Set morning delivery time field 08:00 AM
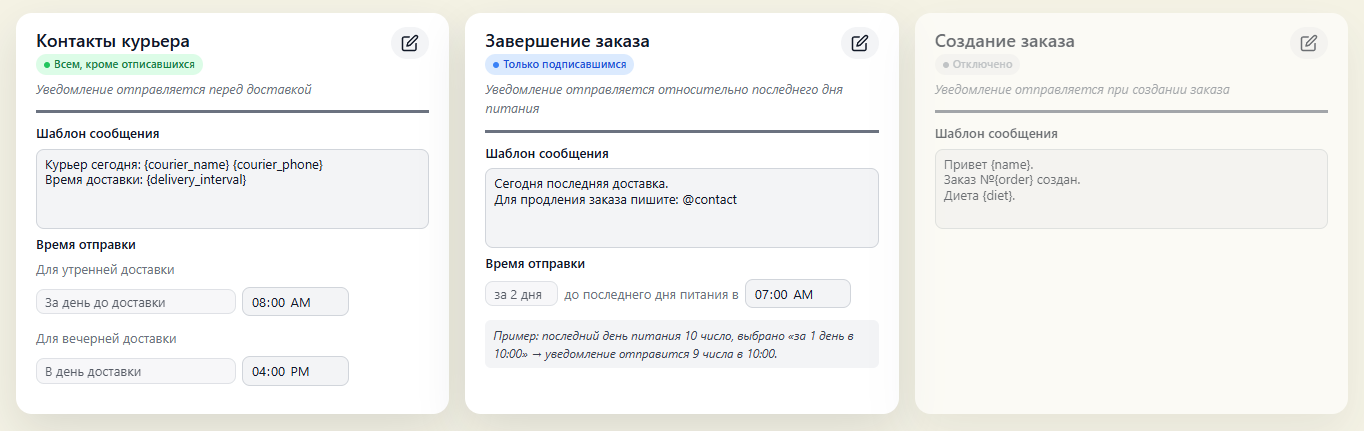This screenshot has width=1364, height=431. (295, 302)
